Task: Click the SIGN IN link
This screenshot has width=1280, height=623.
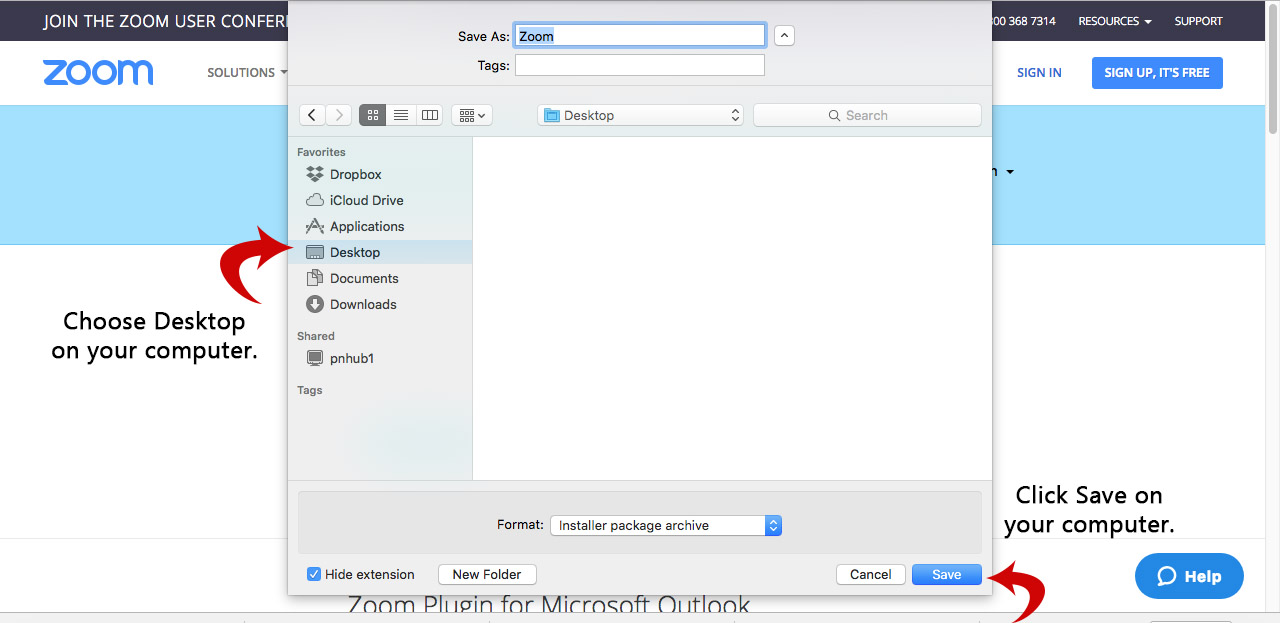Action: (x=1039, y=73)
